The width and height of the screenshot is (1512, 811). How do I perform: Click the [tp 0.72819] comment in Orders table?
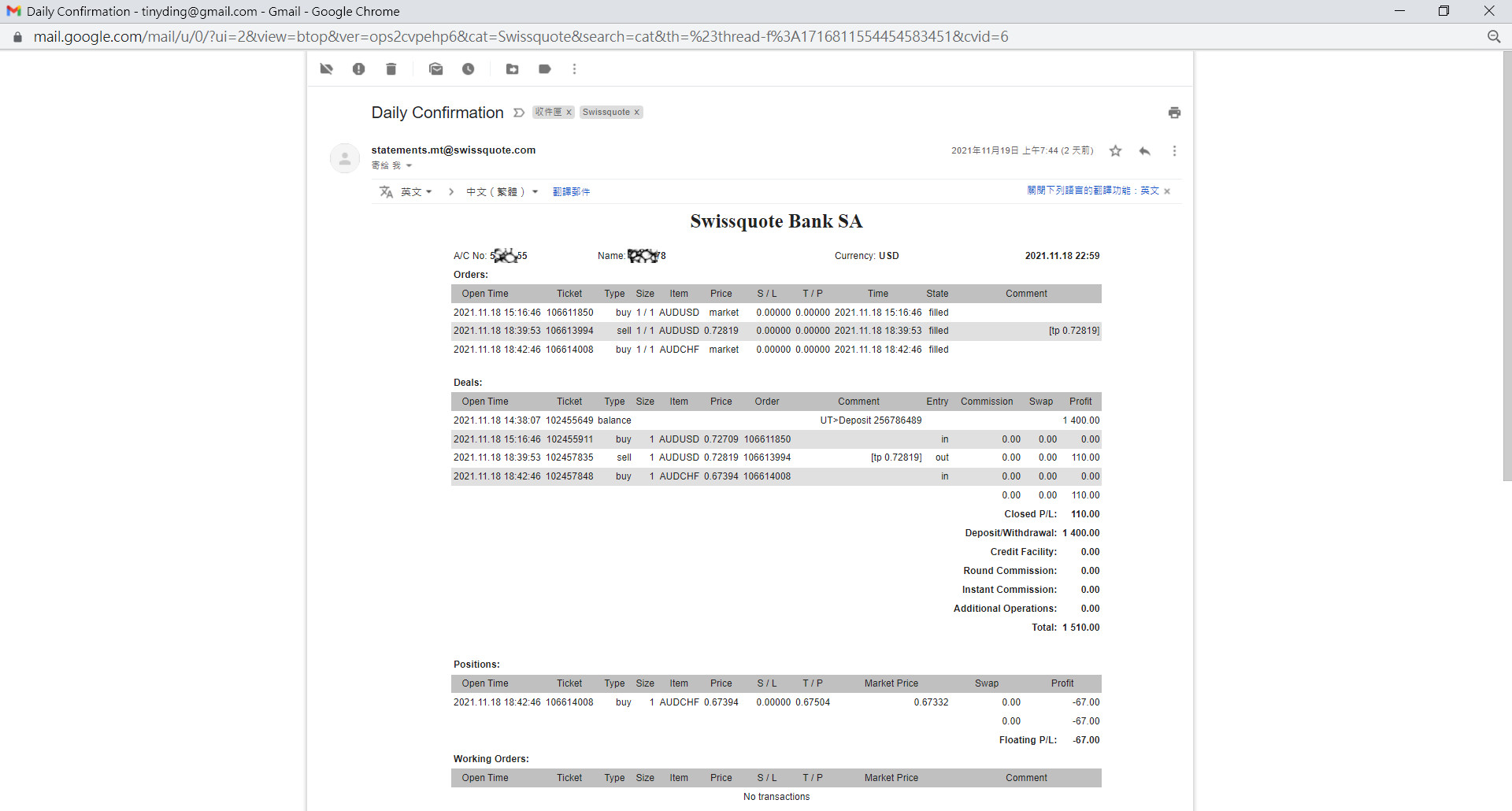pyautogui.click(x=1074, y=331)
